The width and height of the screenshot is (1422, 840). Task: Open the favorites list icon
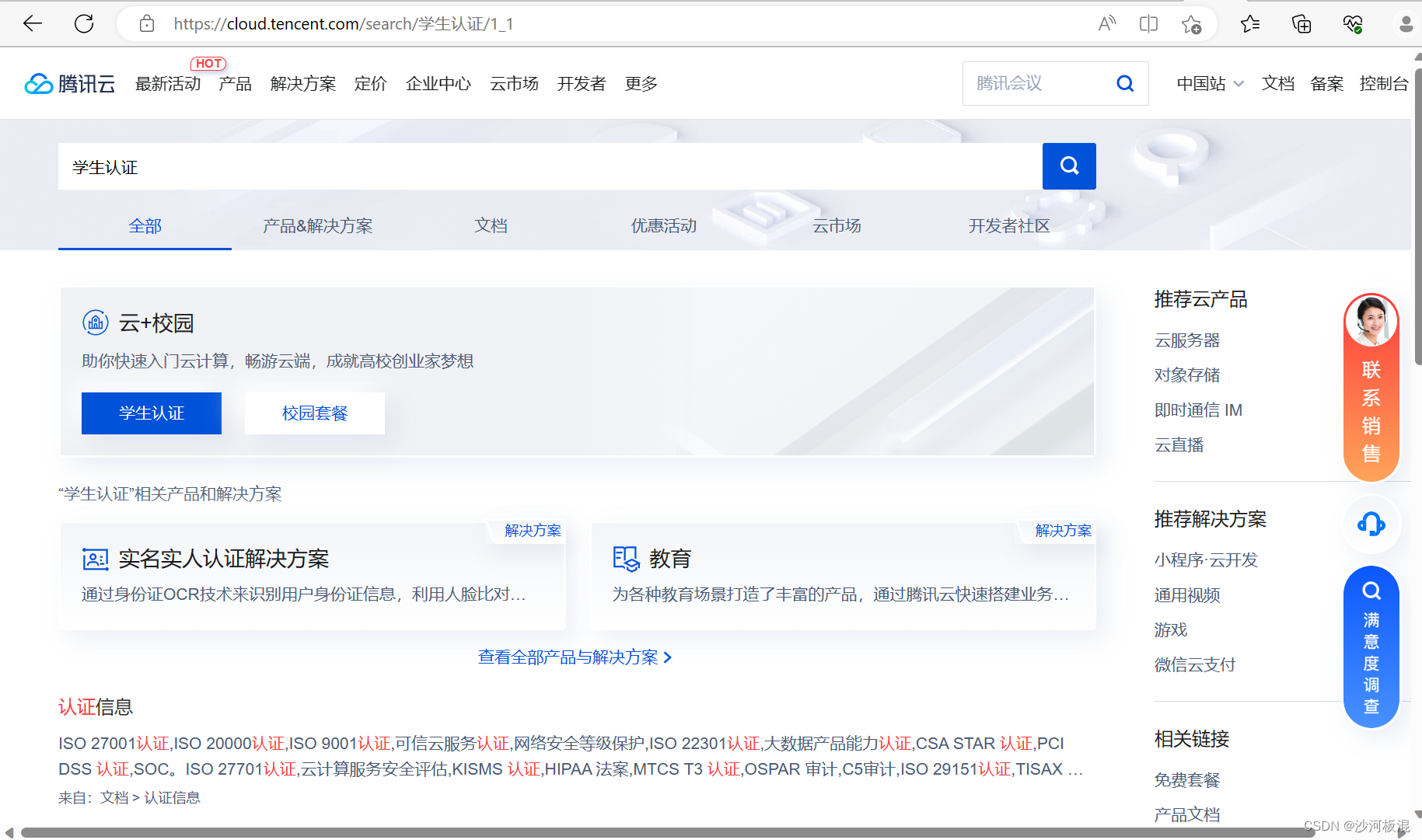pos(1250,24)
